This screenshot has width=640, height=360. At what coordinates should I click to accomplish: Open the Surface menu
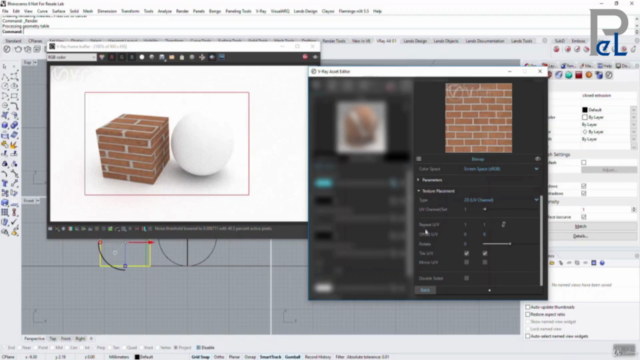point(59,11)
